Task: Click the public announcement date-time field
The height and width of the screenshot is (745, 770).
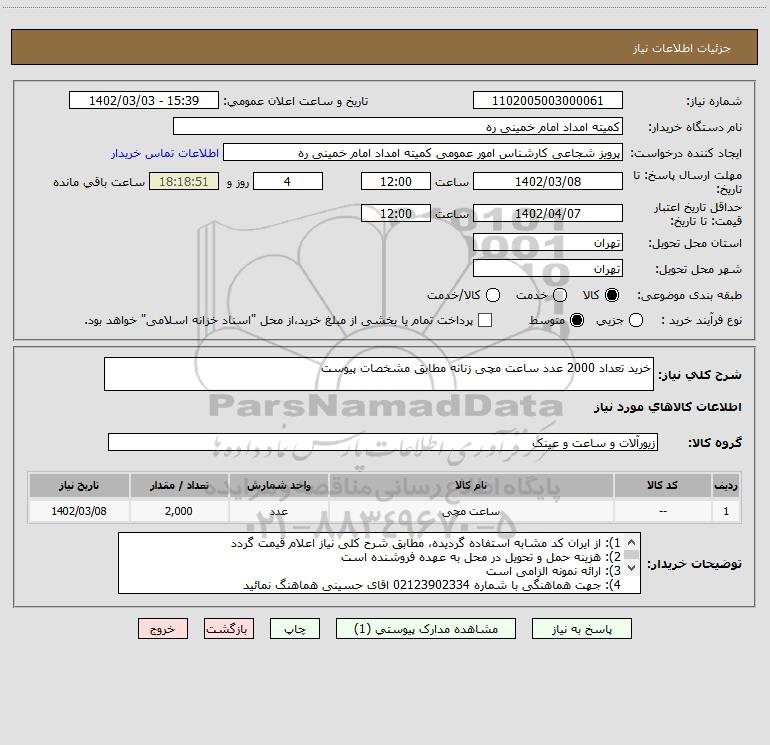Action: click(x=144, y=100)
